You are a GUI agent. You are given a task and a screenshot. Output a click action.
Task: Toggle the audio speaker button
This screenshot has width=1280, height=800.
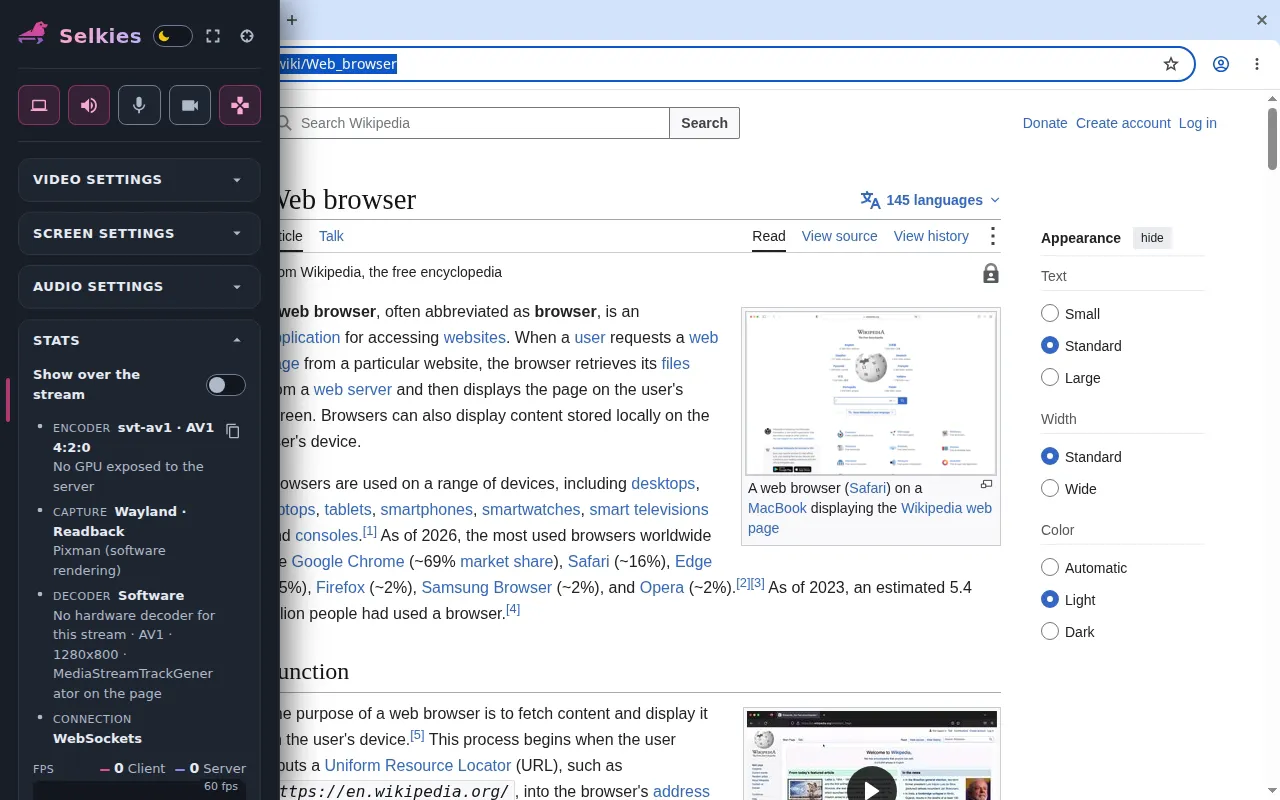(x=89, y=105)
